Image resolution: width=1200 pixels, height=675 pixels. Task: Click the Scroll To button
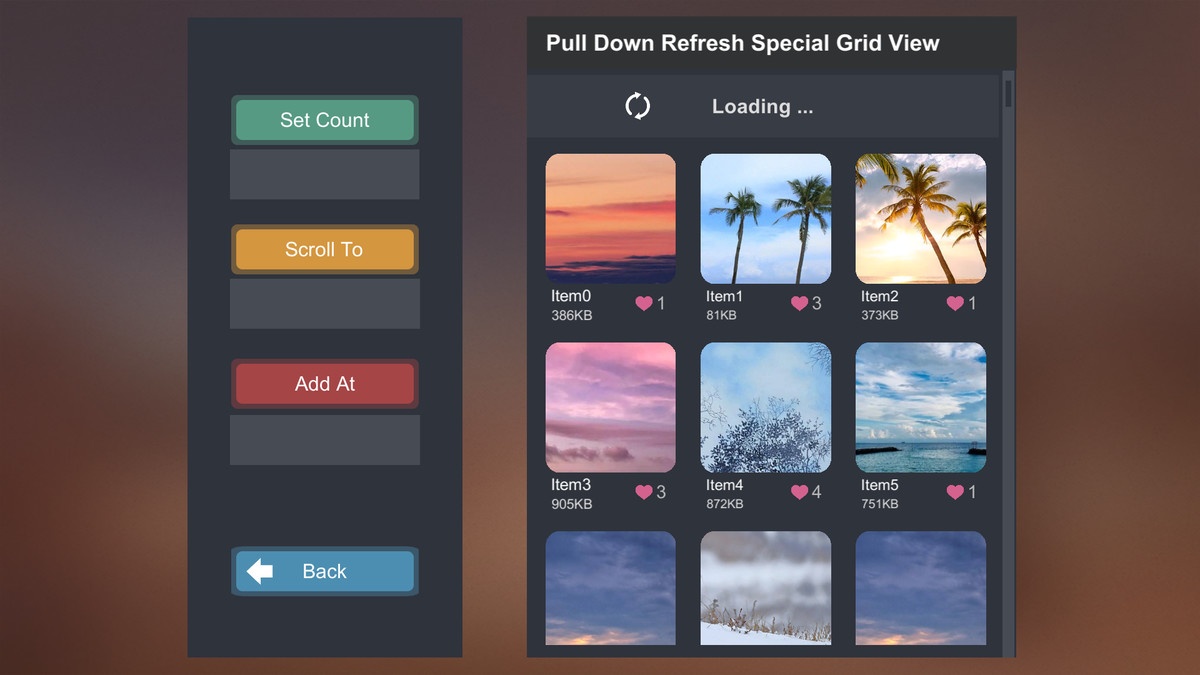point(324,249)
